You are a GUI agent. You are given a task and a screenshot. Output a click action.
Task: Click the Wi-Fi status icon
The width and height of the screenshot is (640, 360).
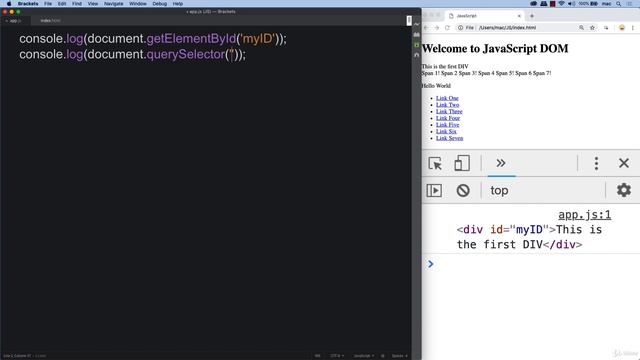tap(562, 4)
